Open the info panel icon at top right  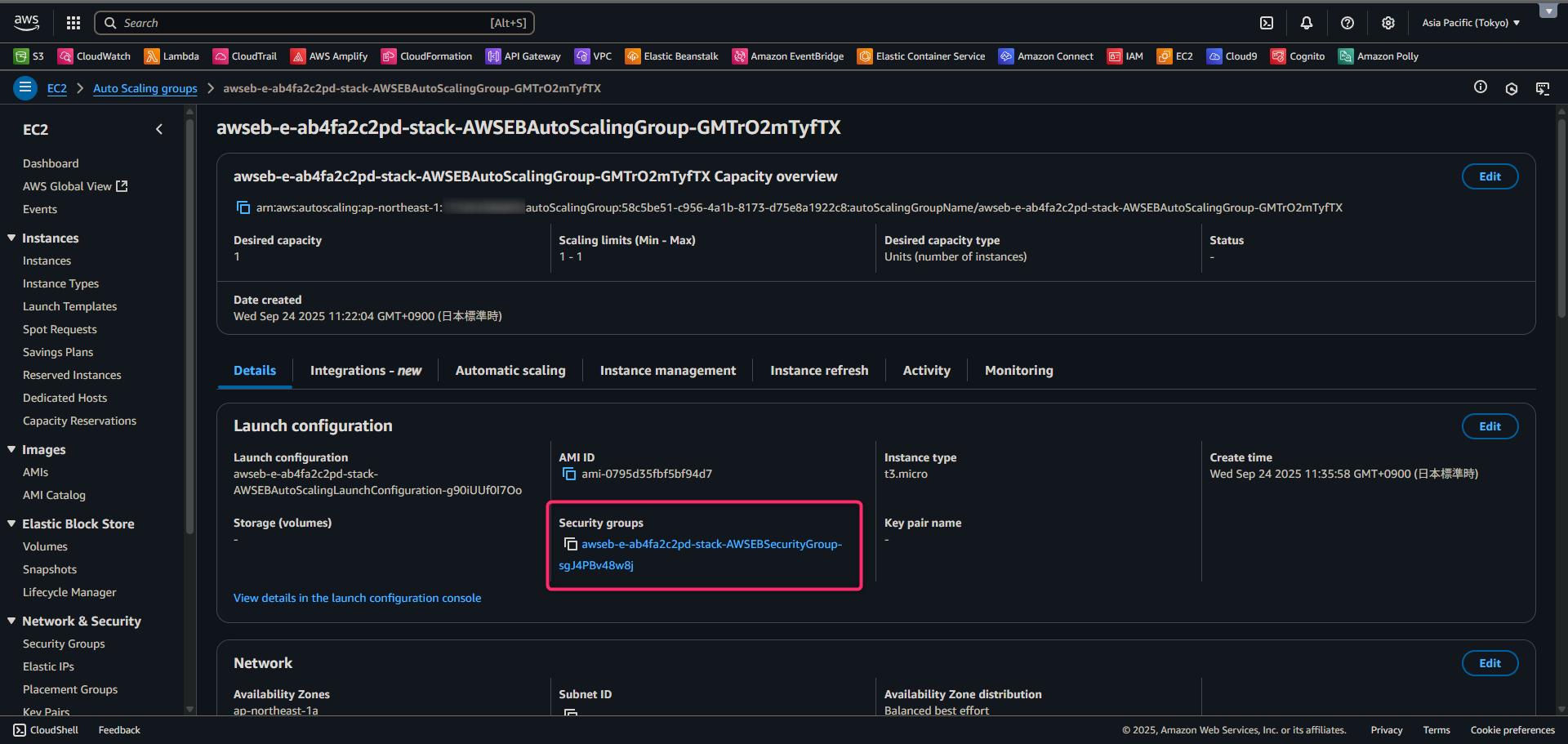click(x=1481, y=87)
